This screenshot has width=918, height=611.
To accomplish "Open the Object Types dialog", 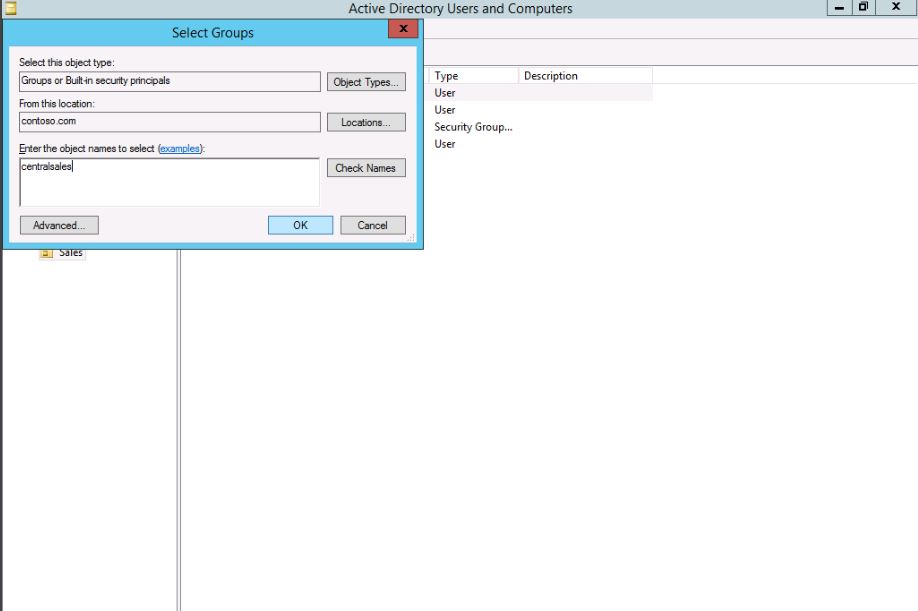I will coord(366,82).
